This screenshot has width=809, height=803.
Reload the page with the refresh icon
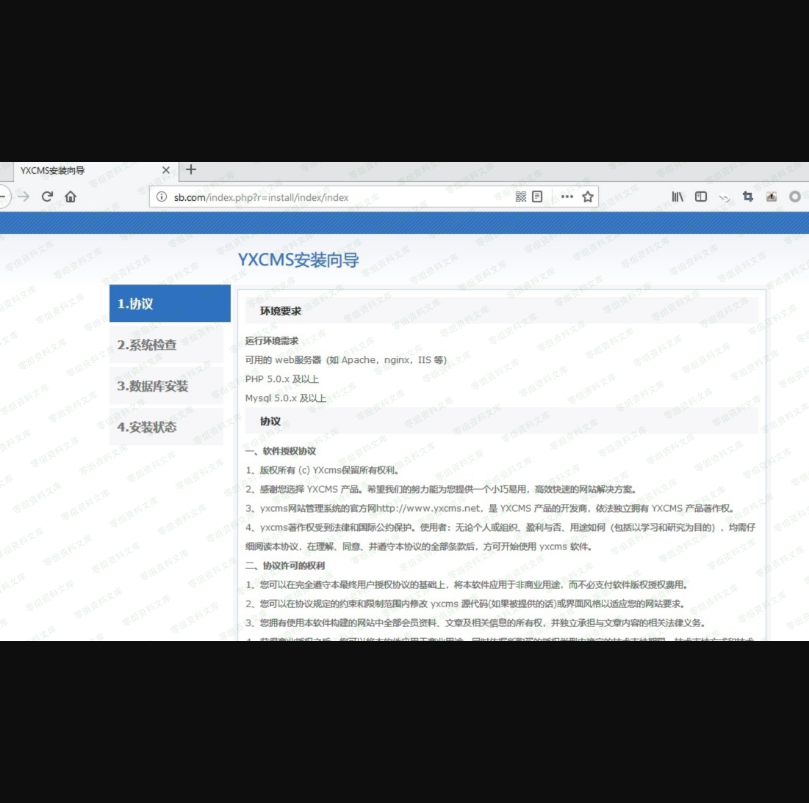click(x=47, y=197)
